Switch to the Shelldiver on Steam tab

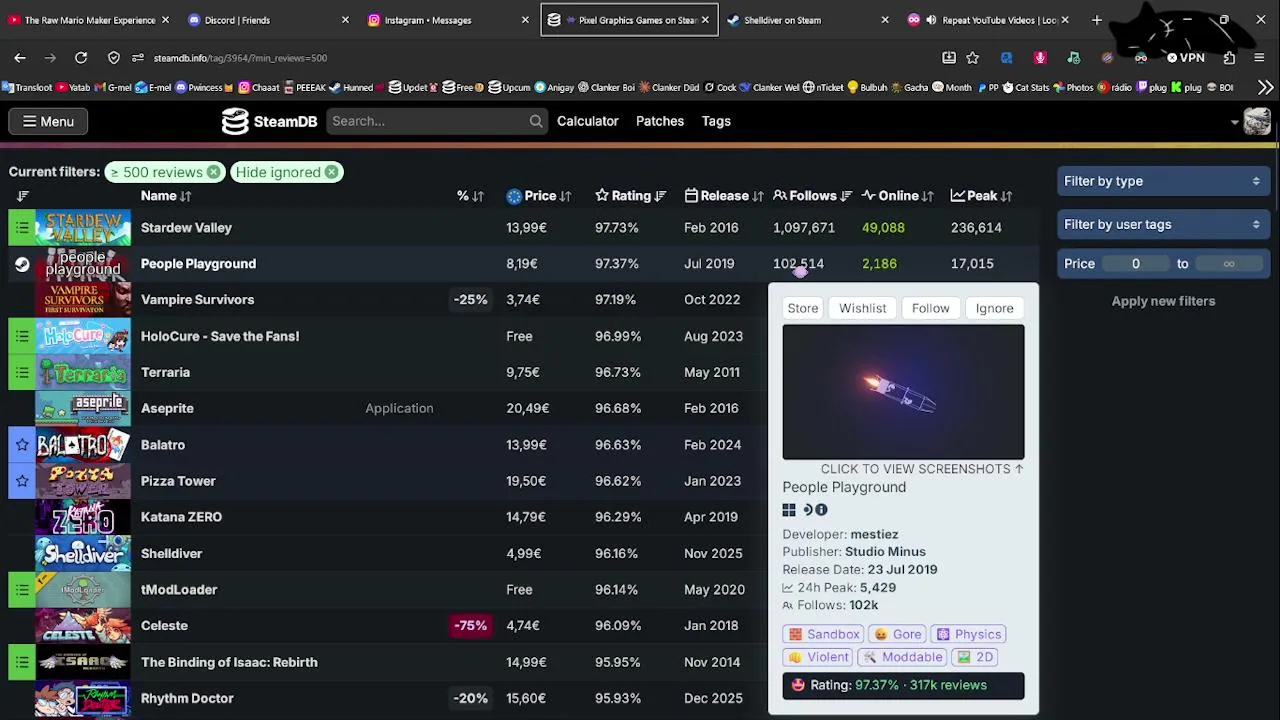(x=809, y=20)
